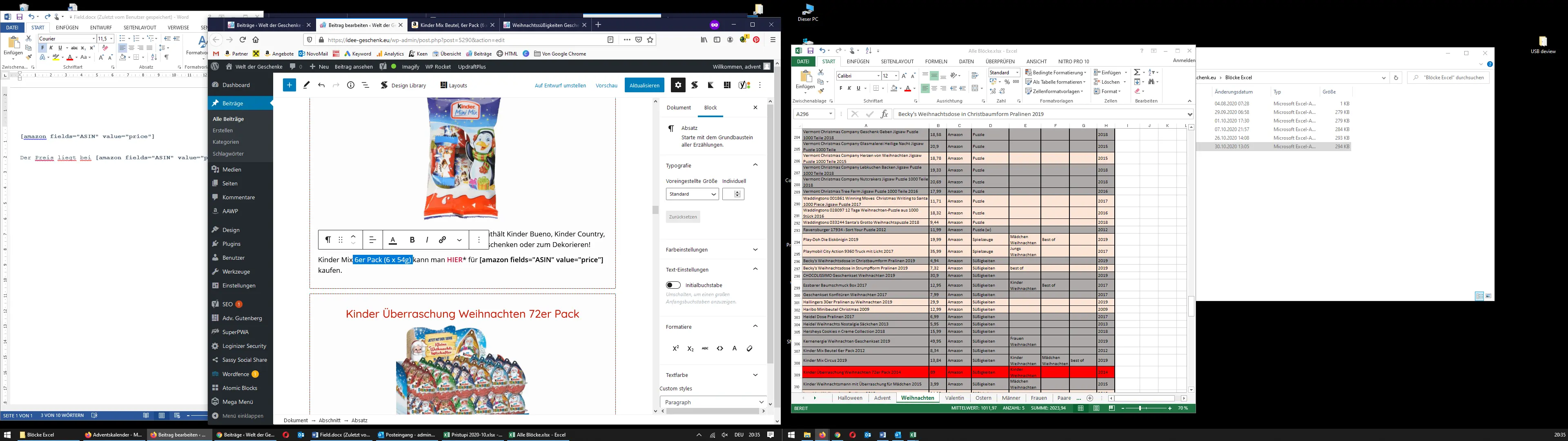Screen dimensions: 1568x441
Task: Click the Italic button in the block toolbar
Action: point(427,240)
